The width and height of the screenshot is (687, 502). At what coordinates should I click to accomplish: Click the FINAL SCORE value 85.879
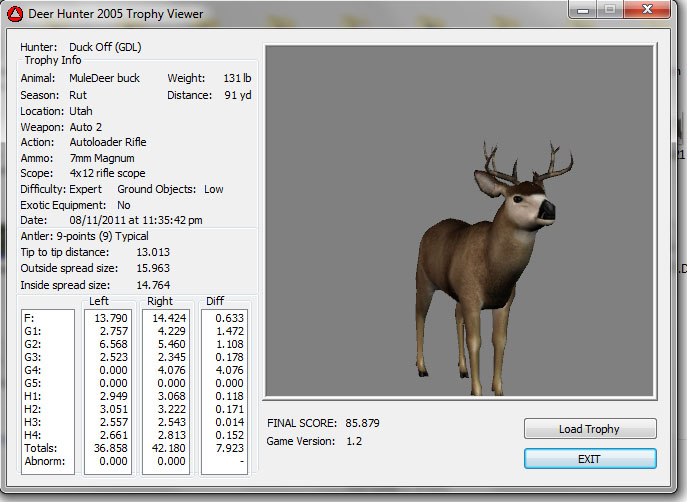coord(360,423)
